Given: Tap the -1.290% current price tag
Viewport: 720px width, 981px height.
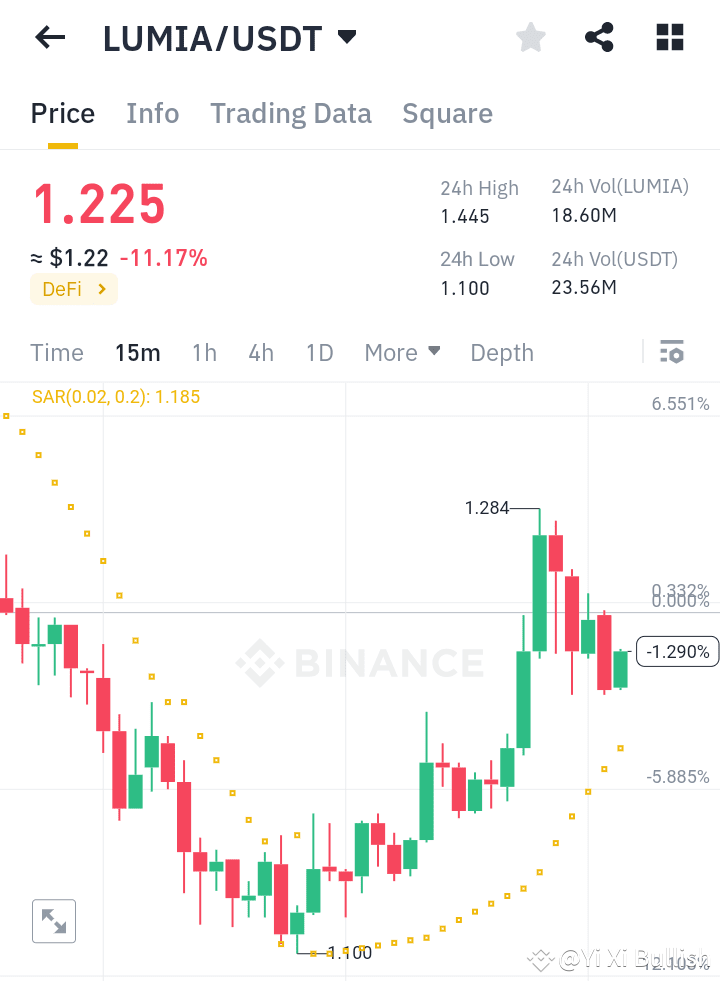Looking at the screenshot, I should click(x=677, y=651).
